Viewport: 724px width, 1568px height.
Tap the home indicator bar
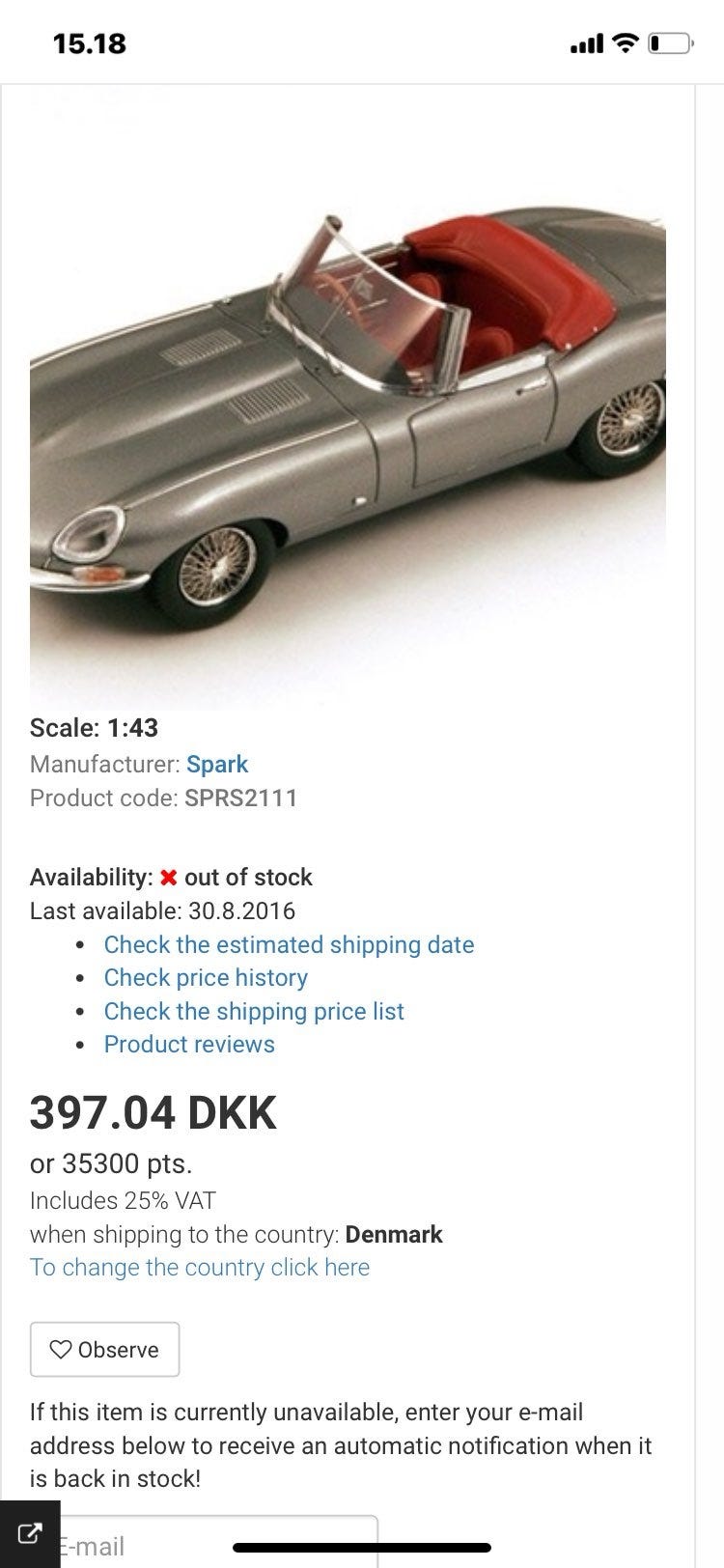tap(362, 1547)
